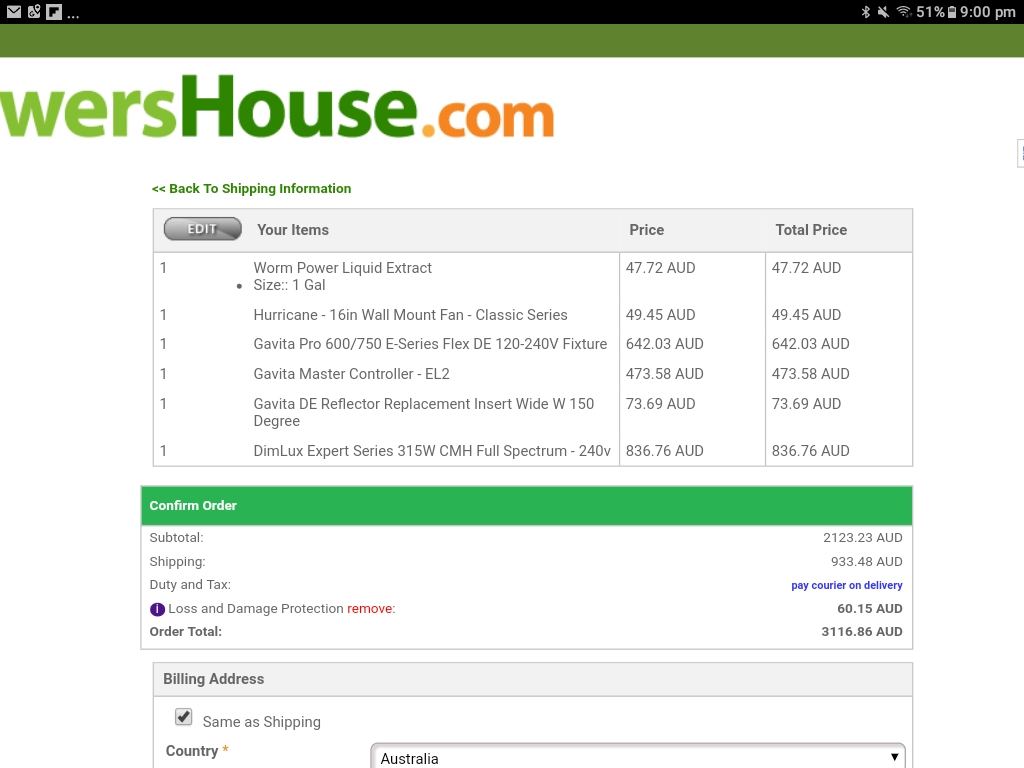Click the Confirm Order section header
The image size is (1024, 768).
(526, 505)
